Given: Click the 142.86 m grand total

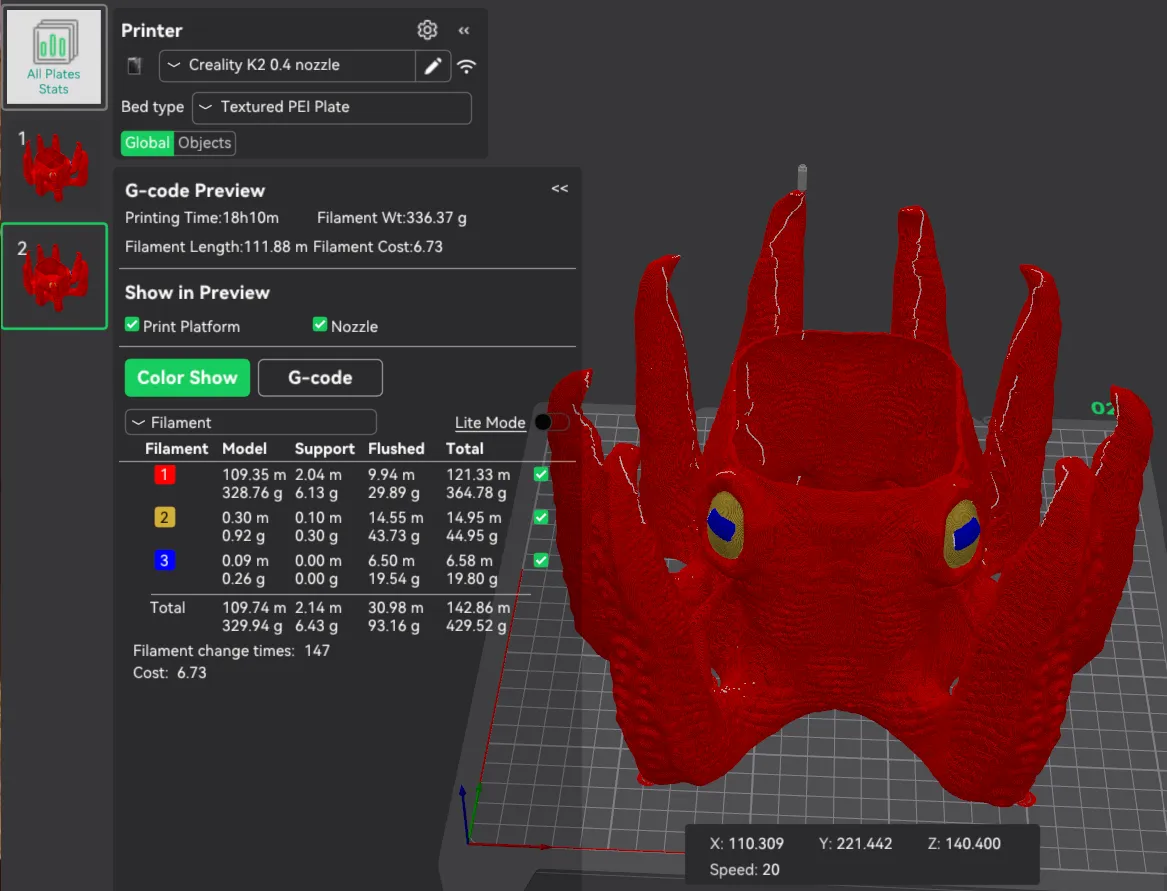Looking at the screenshot, I should [x=478, y=608].
